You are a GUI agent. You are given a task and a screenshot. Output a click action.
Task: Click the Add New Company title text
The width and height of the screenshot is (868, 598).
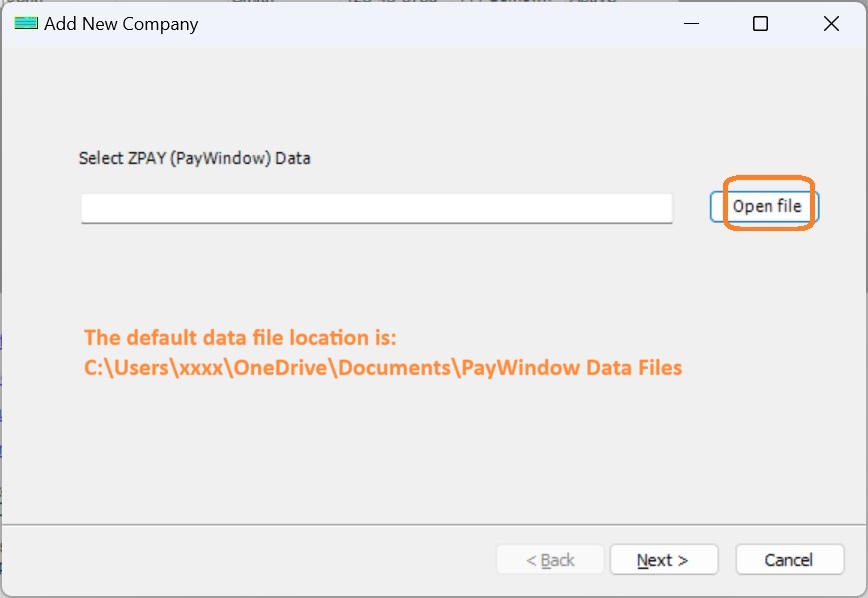coord(120,23)
